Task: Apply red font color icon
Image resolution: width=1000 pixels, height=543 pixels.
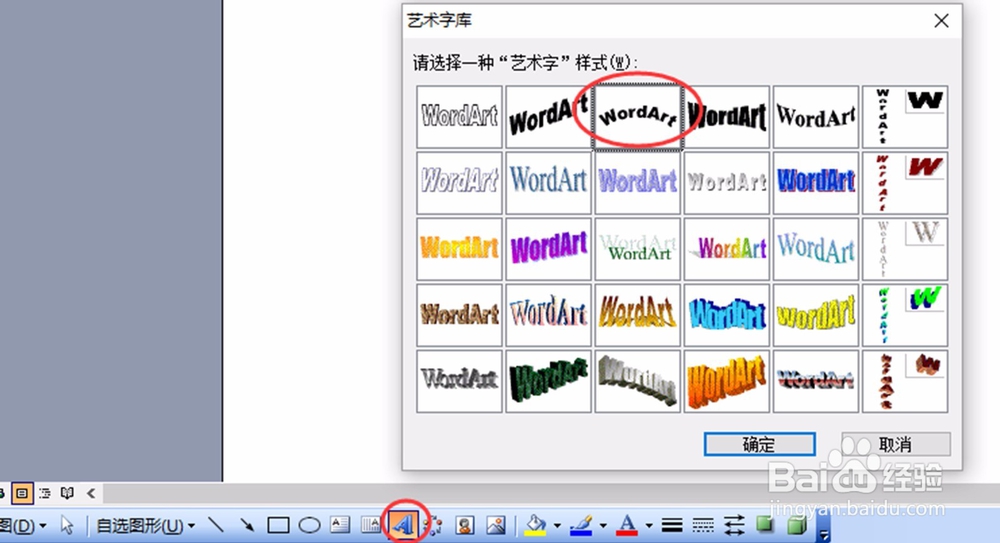Action: tap(628, 525)
